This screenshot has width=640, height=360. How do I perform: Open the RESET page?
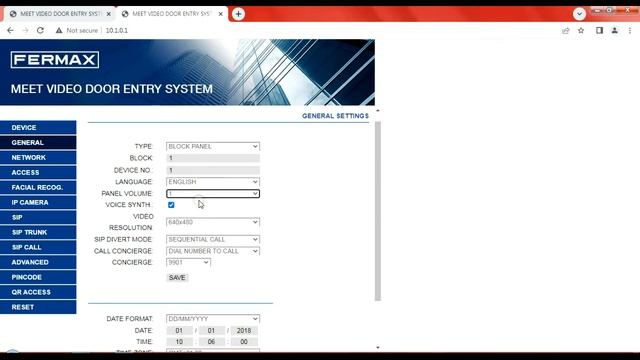pyautogui.click(x=38, y=307)
